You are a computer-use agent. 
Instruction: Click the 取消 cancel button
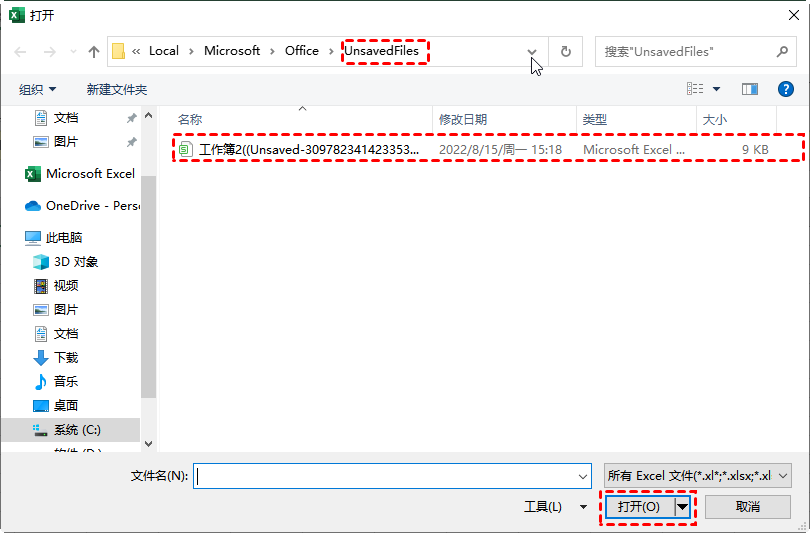tap(747, 507)
